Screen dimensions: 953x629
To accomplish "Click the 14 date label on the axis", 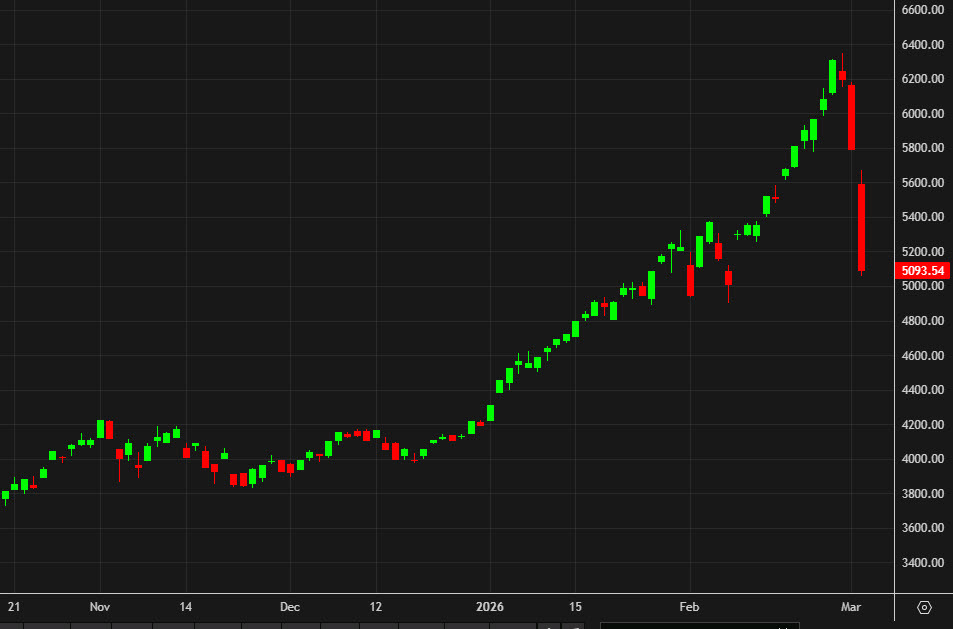I will (185, 606).
